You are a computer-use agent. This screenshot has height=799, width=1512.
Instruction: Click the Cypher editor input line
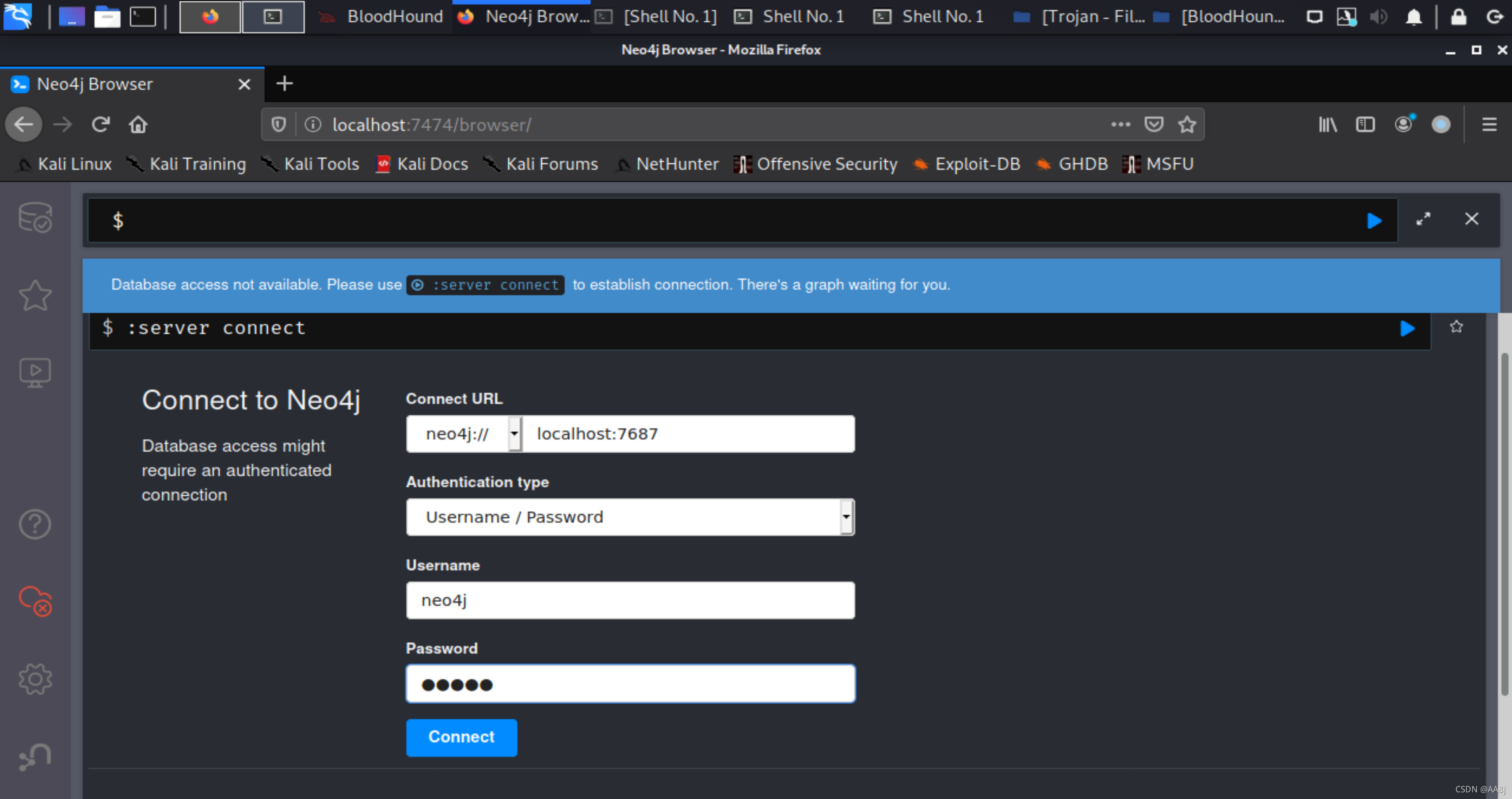(x=743, y=221)
